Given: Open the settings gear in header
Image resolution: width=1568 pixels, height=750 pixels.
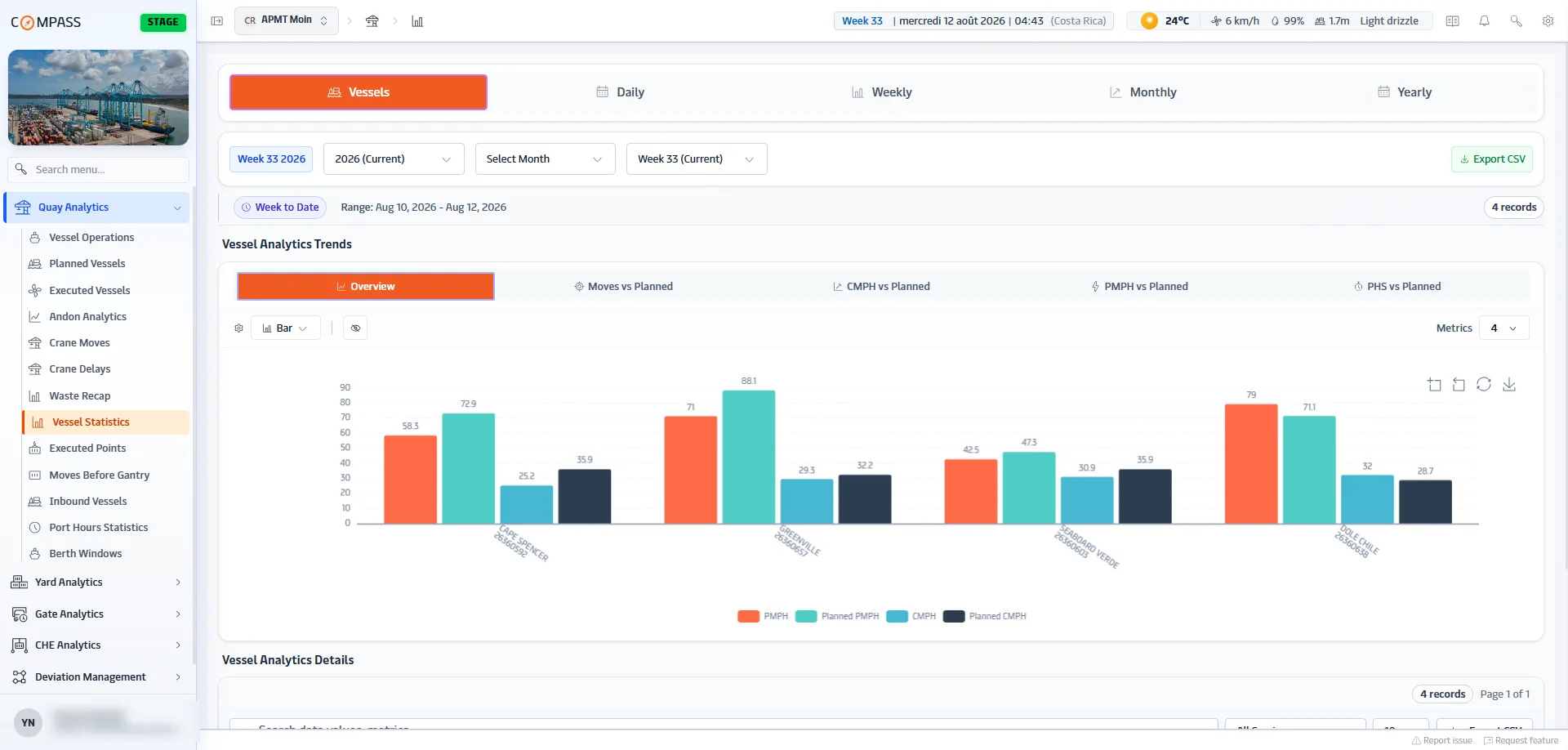Looking at the screenshot, I should [x=1548, y=21].
